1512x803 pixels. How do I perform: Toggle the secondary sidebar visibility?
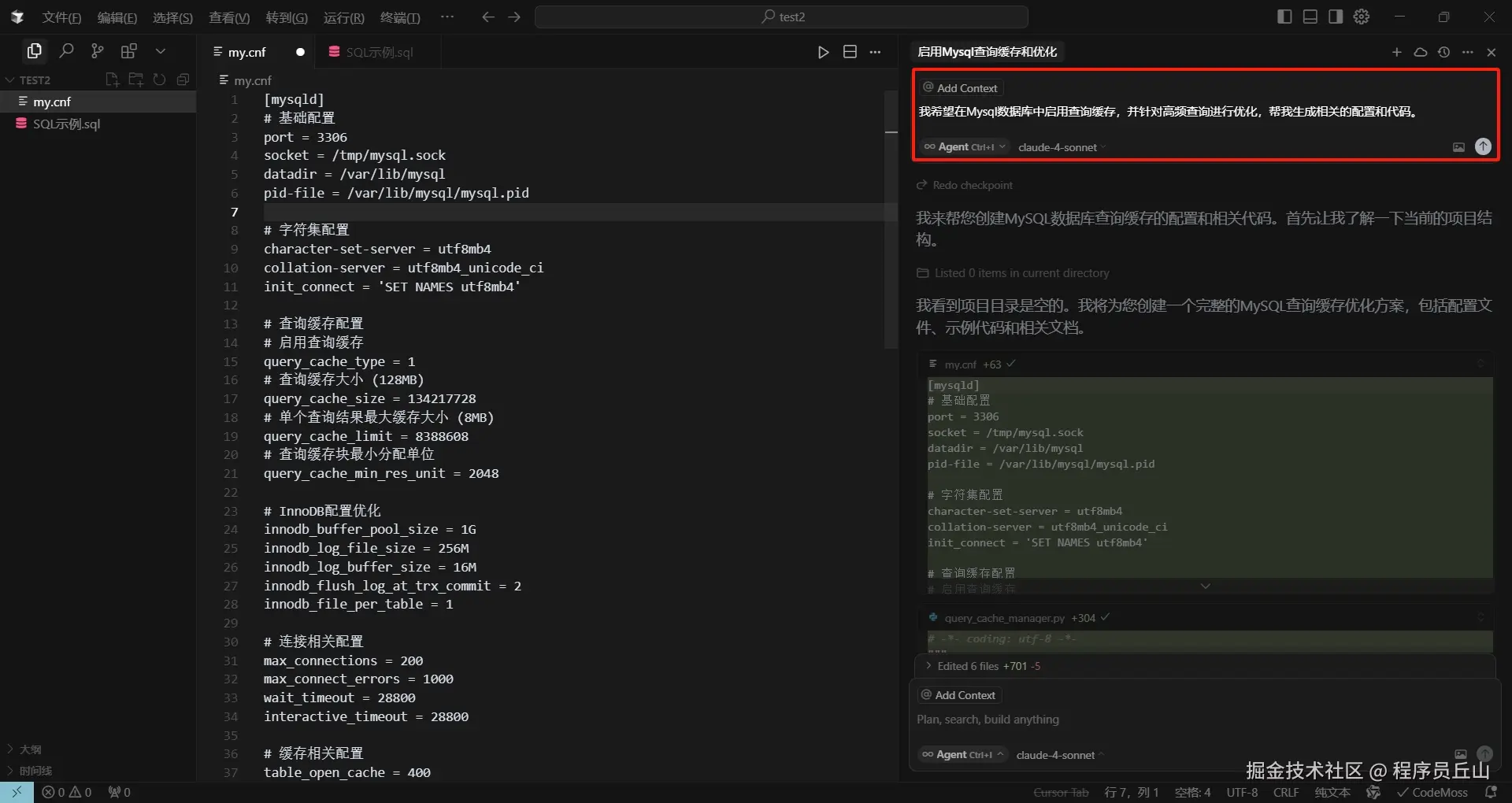pyautogui.click(x=1336, y=17)
